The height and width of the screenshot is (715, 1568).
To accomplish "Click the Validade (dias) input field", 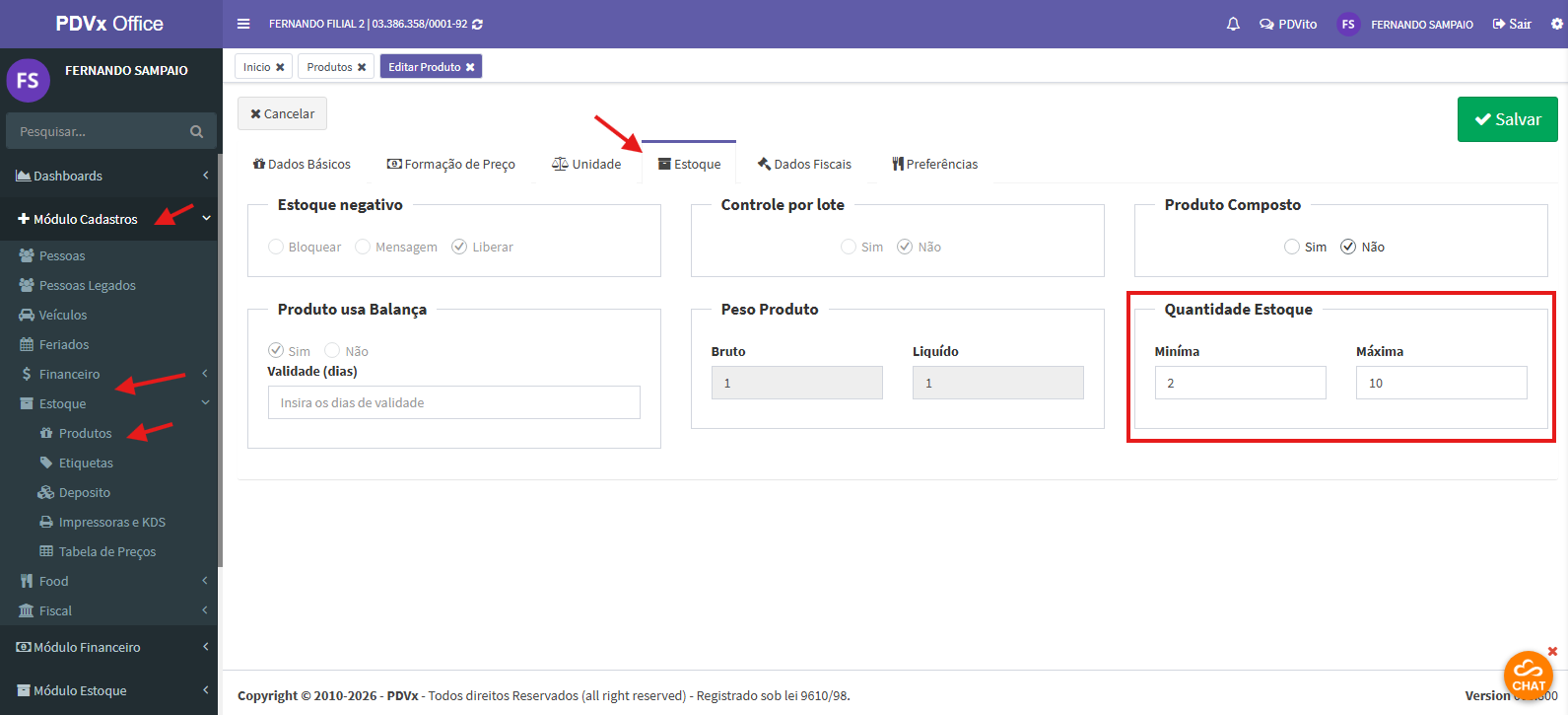I will 454,402.
